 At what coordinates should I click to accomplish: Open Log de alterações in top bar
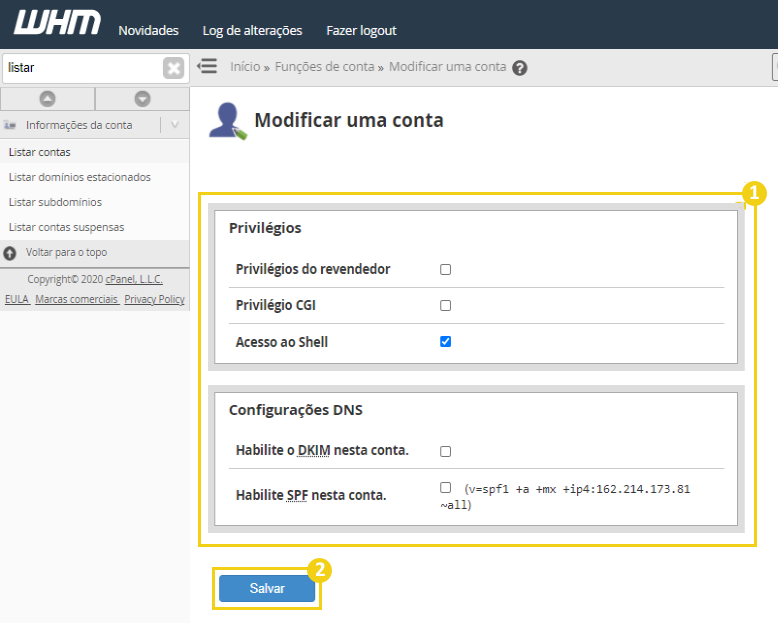pos(252,31)
